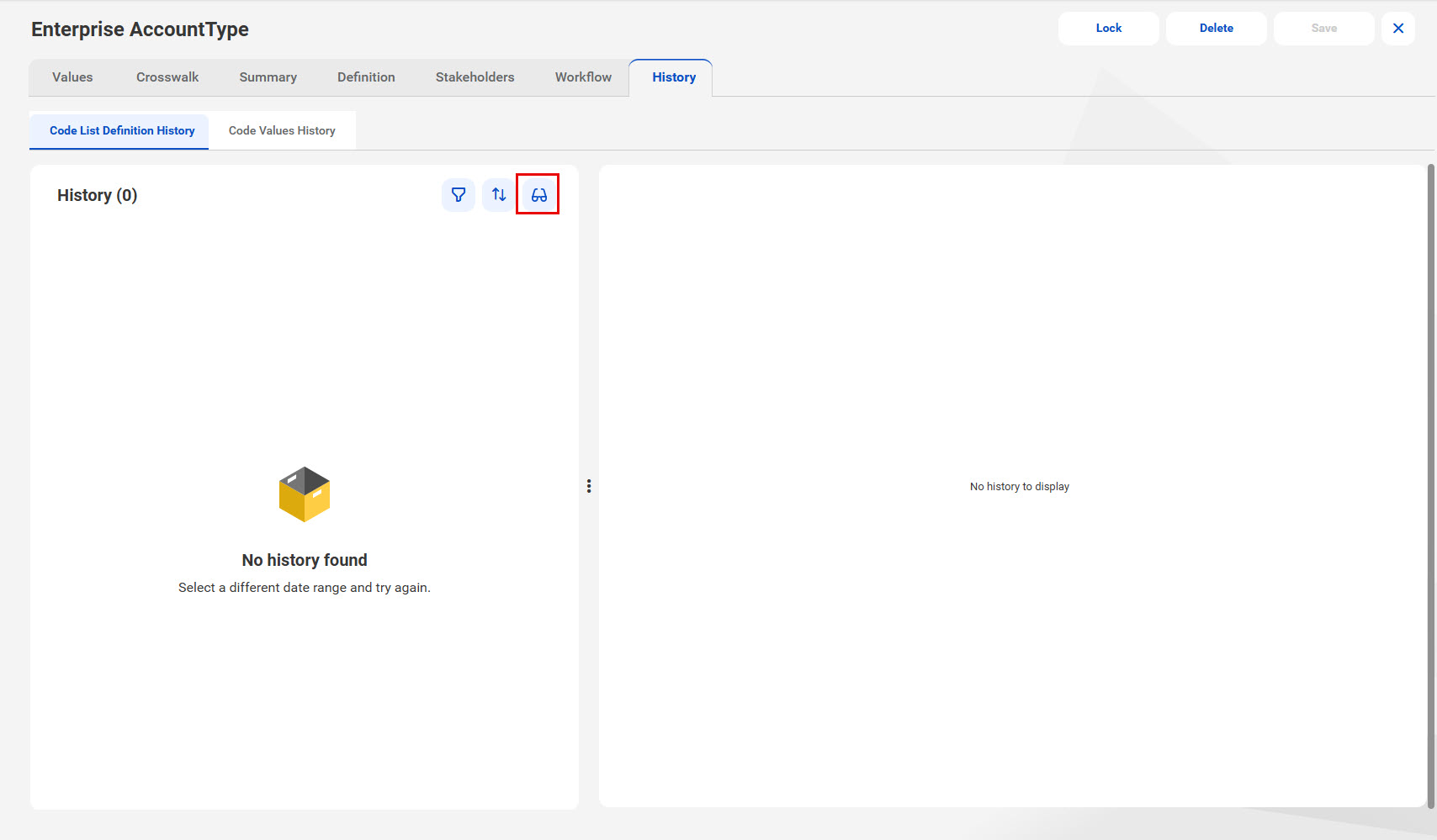Screen dimensions: 1437x840
Task: Go to the Summary tab
Action: pos(268,77)
